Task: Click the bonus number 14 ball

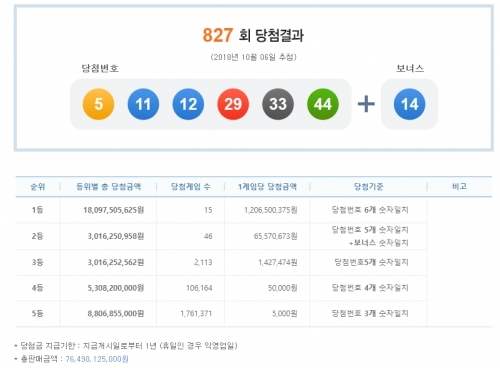Action: click(409, 104)
